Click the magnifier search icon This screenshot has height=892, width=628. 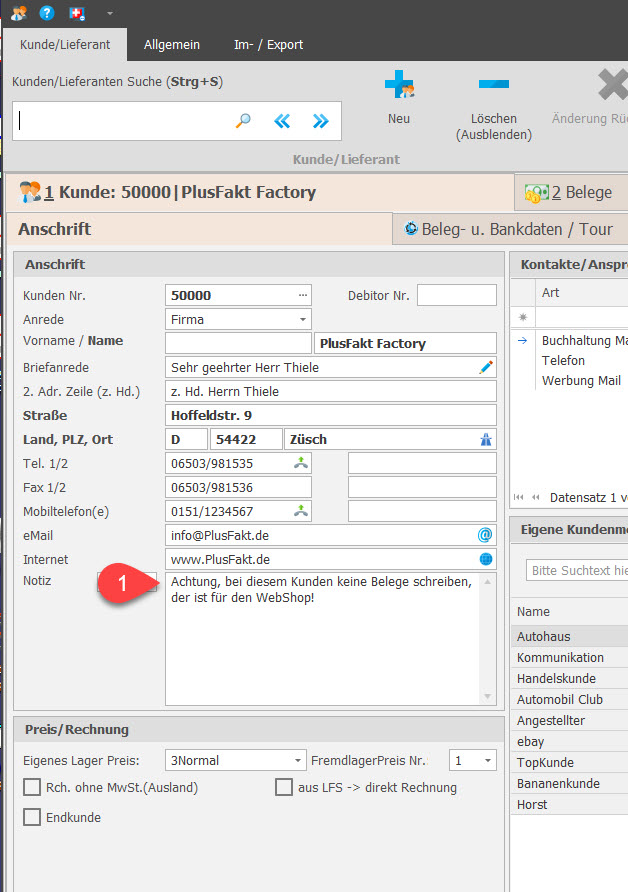pos(243,121)
